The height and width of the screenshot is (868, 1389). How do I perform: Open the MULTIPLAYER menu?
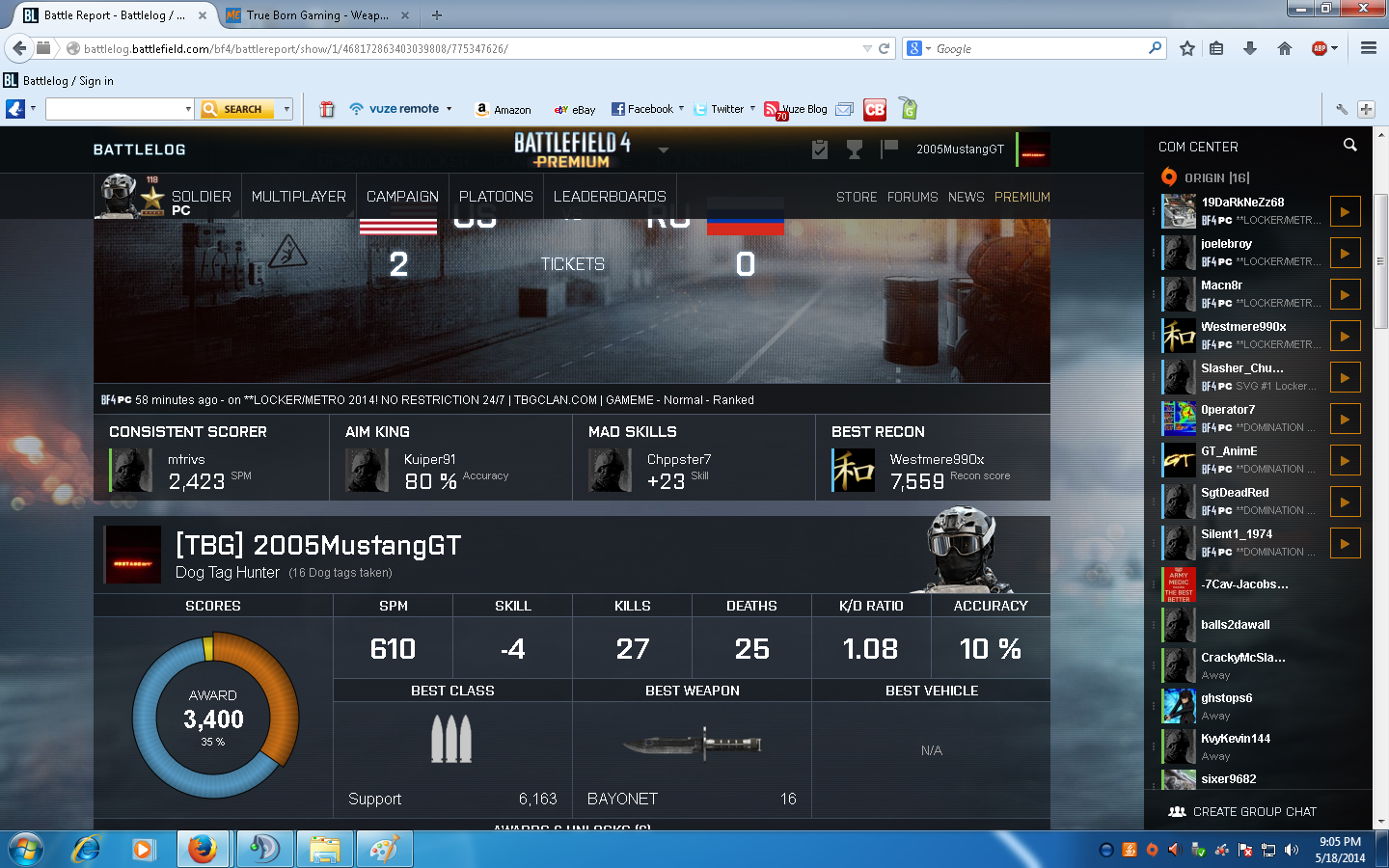click(299, 197)
